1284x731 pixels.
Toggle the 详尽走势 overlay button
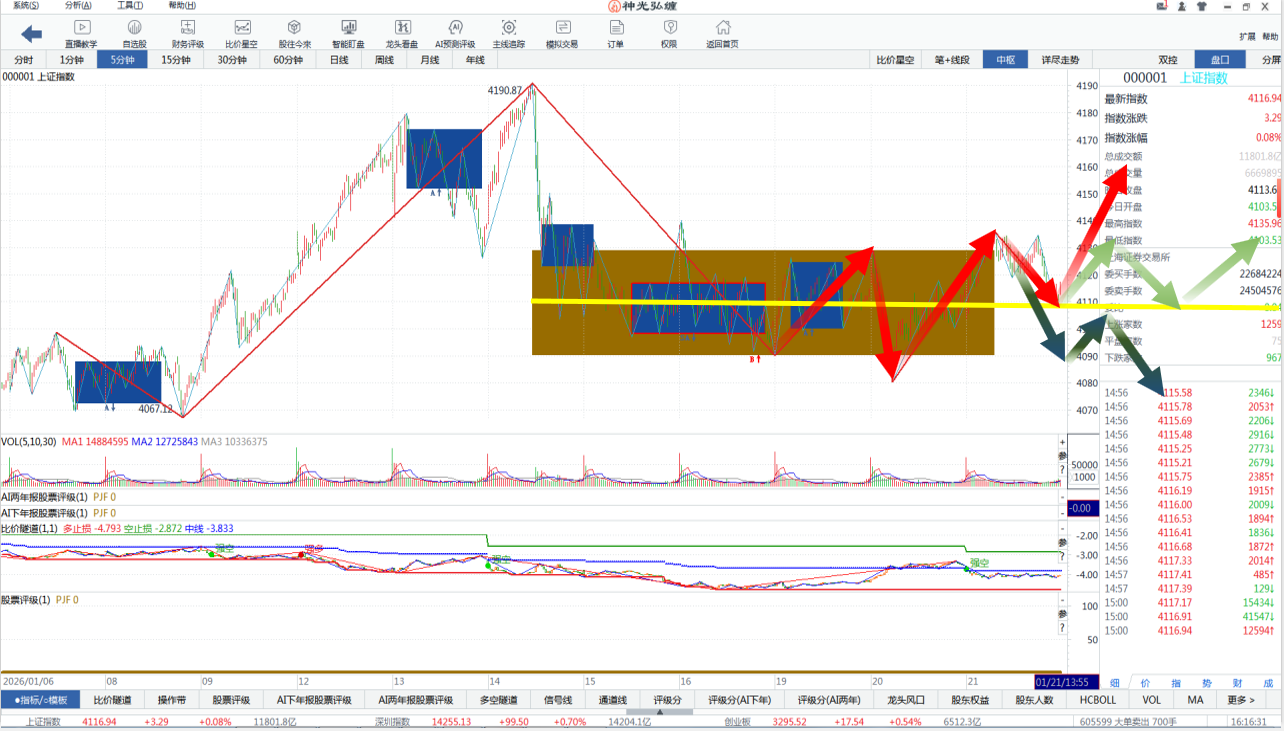point(1060,60)
